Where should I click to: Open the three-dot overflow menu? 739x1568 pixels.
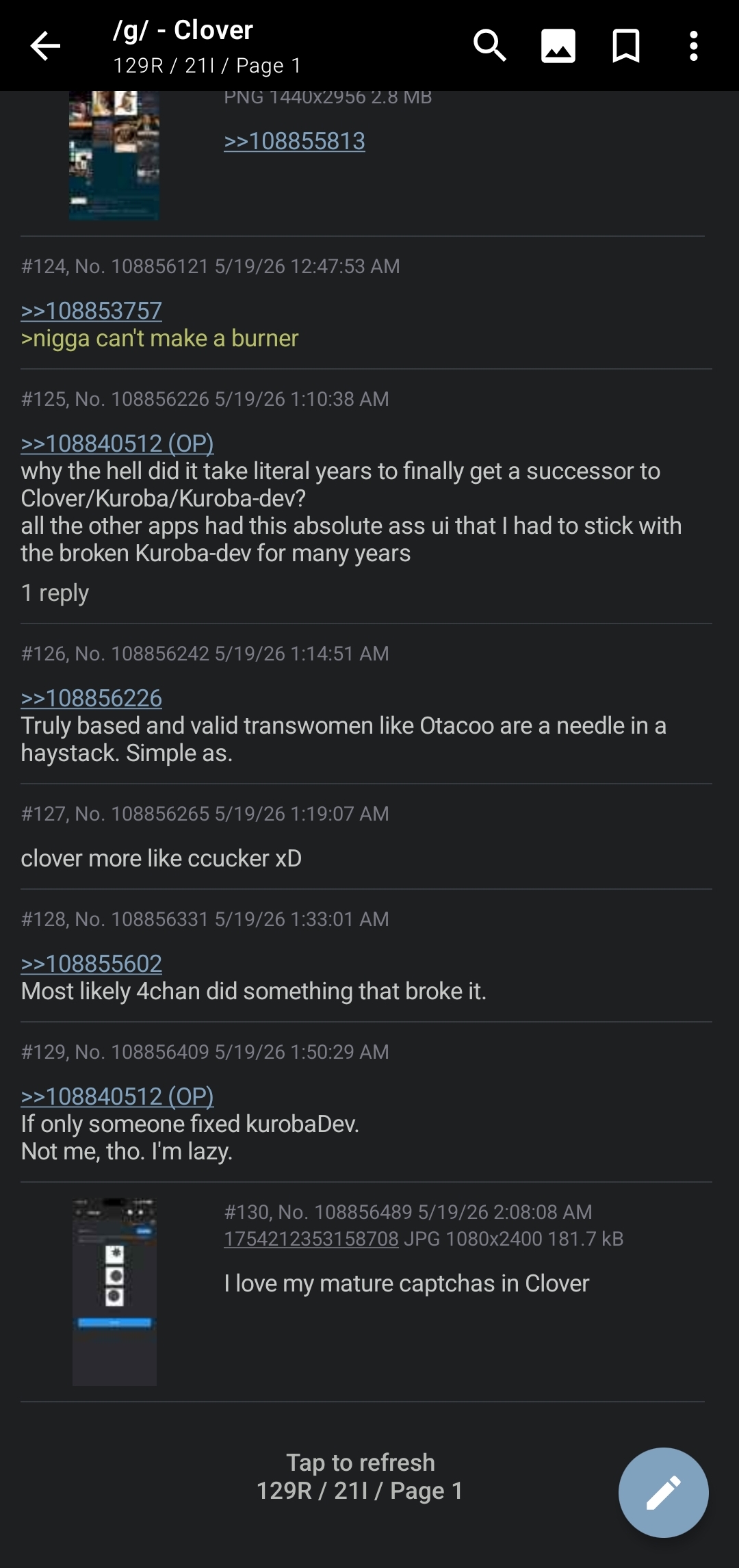pyautogui.click(x=693, y=47)
